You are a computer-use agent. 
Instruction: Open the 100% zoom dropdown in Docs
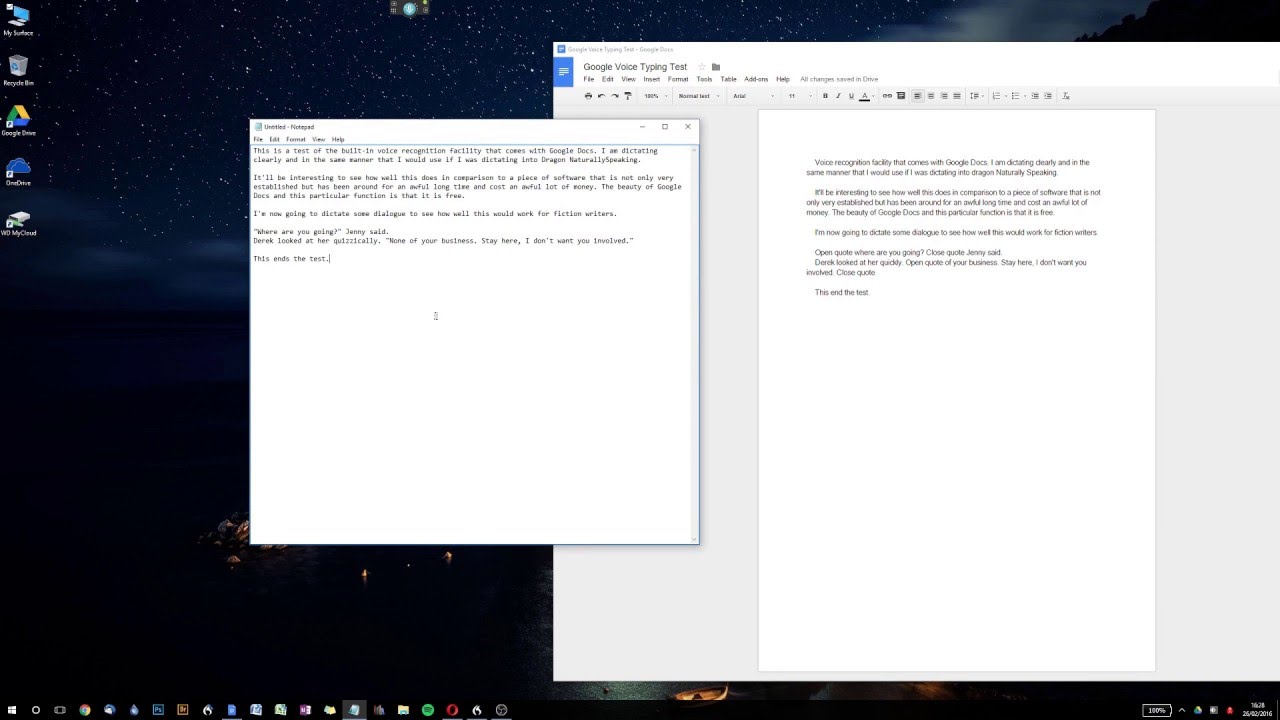coord(654,96)
